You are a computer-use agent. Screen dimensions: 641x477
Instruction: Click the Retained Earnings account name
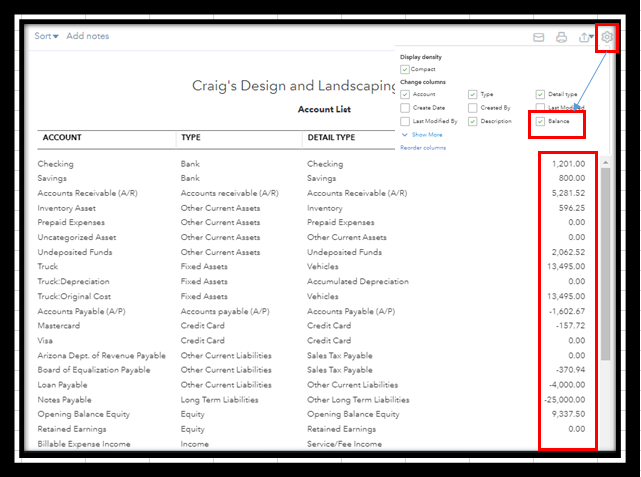click(x=72, y=429)
